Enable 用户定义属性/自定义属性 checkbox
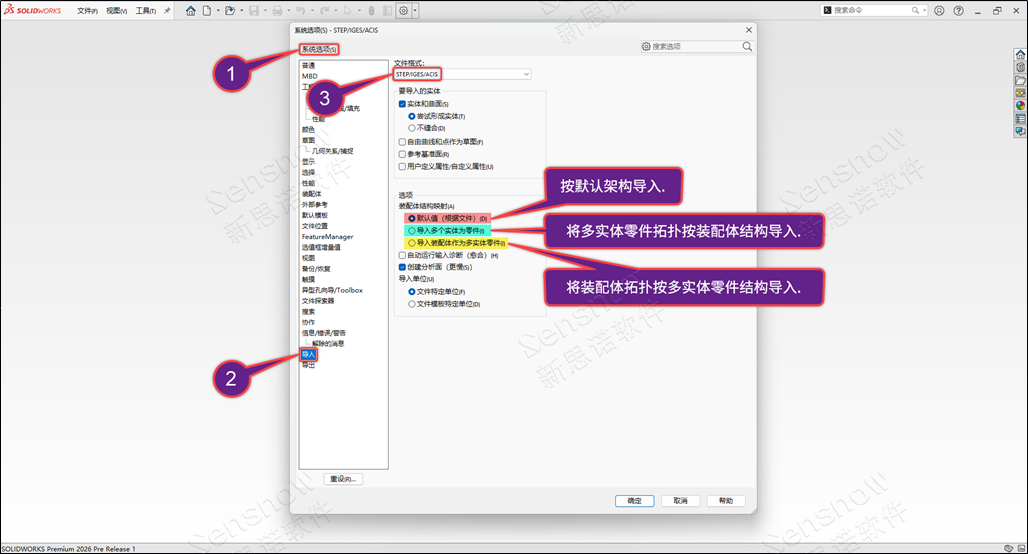This screenshot has height=554, width=1028. (403, 167)
